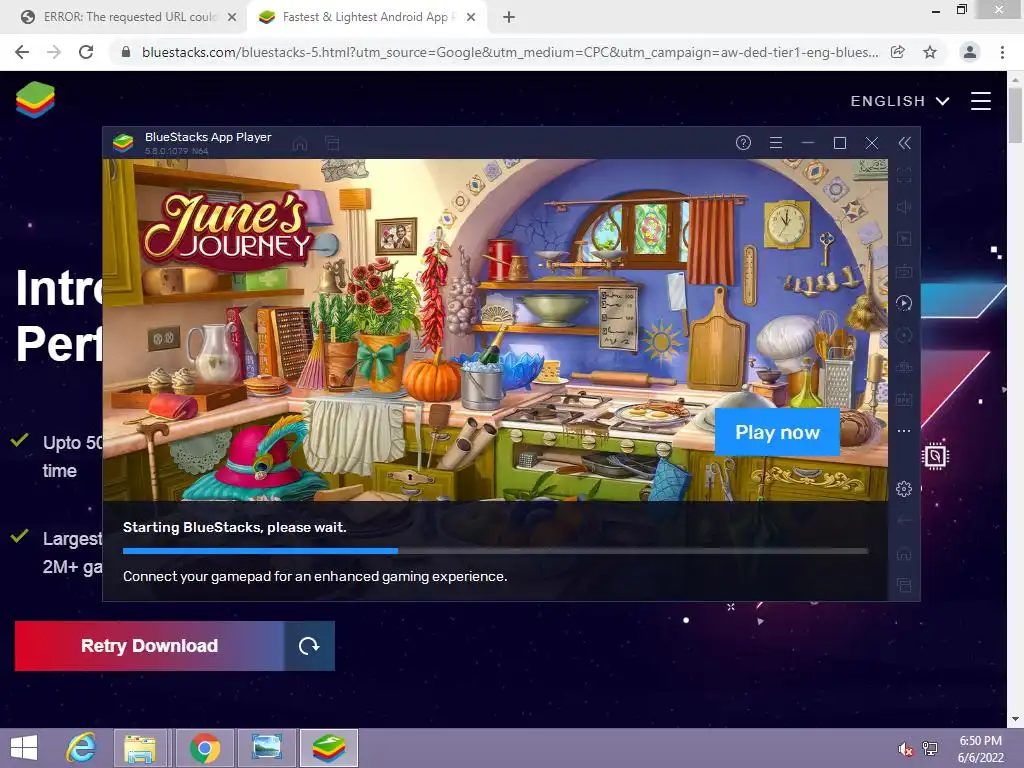Click BlueStacks sidebar memory trim icon

point(904,367)
